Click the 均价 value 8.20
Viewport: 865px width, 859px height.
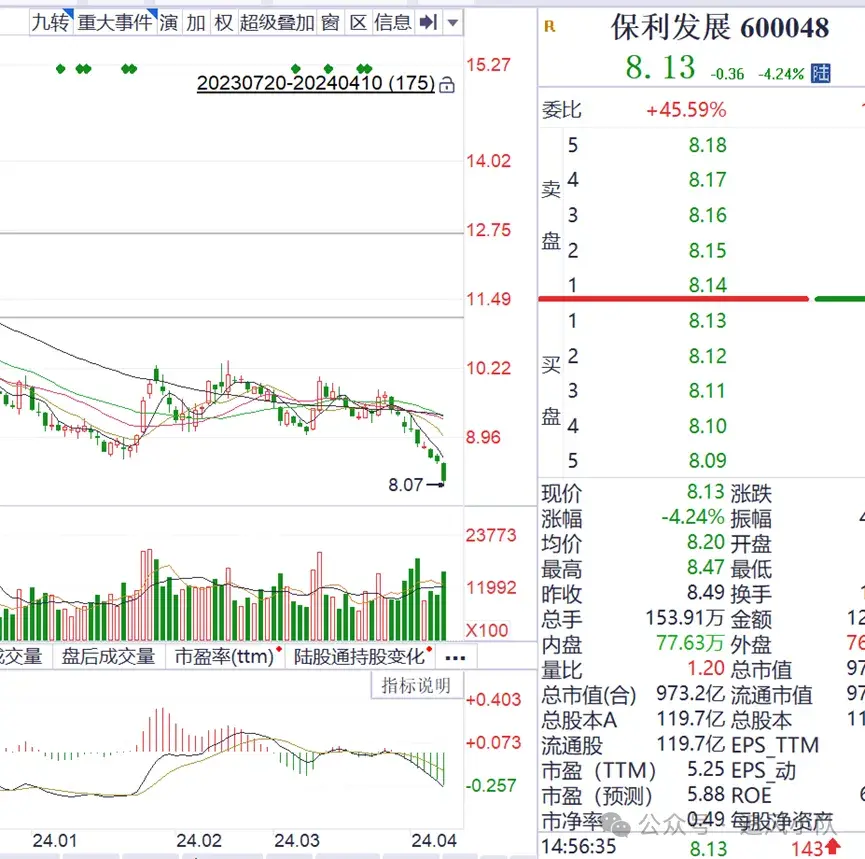[705, 542]
